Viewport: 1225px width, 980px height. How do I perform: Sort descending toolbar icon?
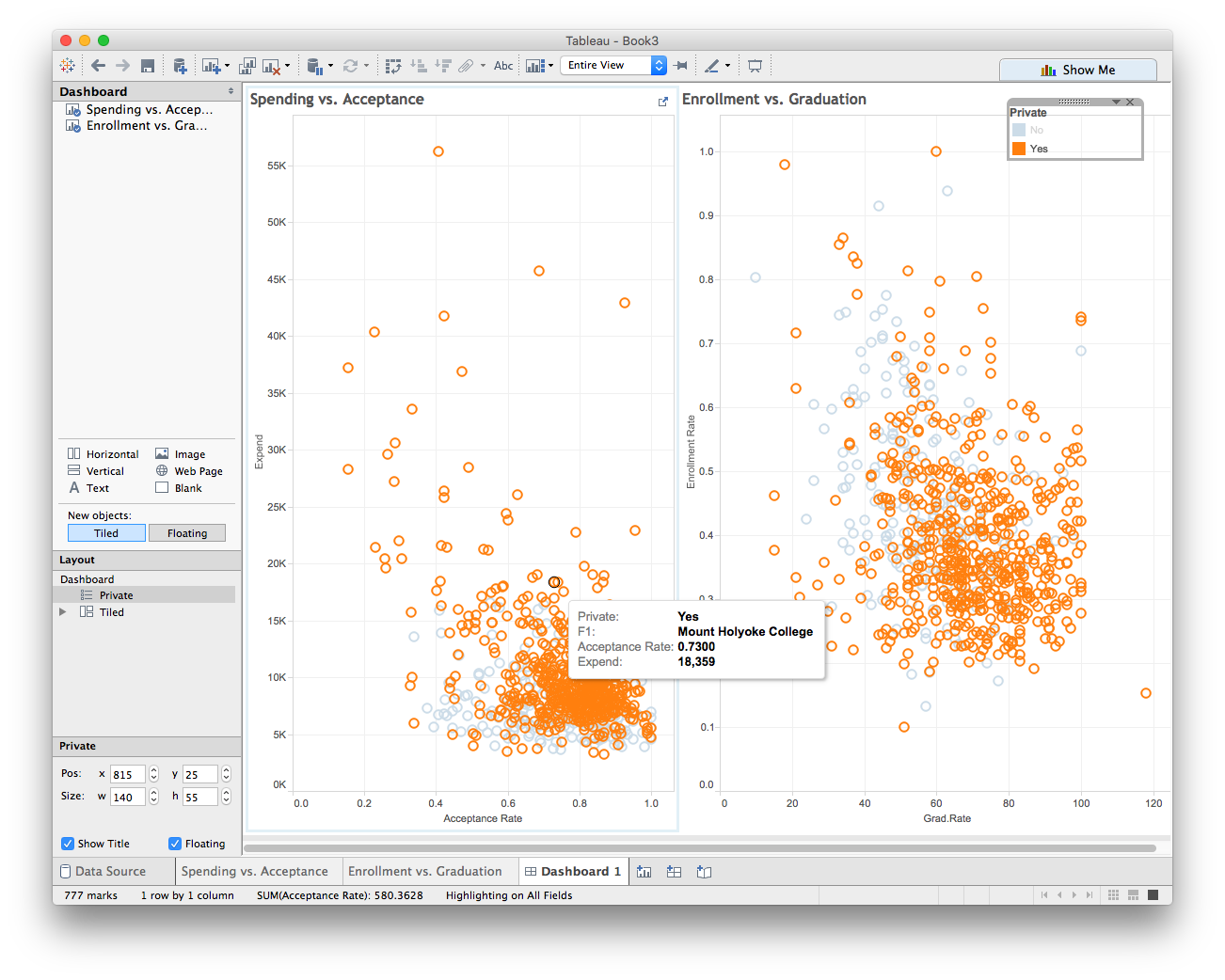pos(443,66)
